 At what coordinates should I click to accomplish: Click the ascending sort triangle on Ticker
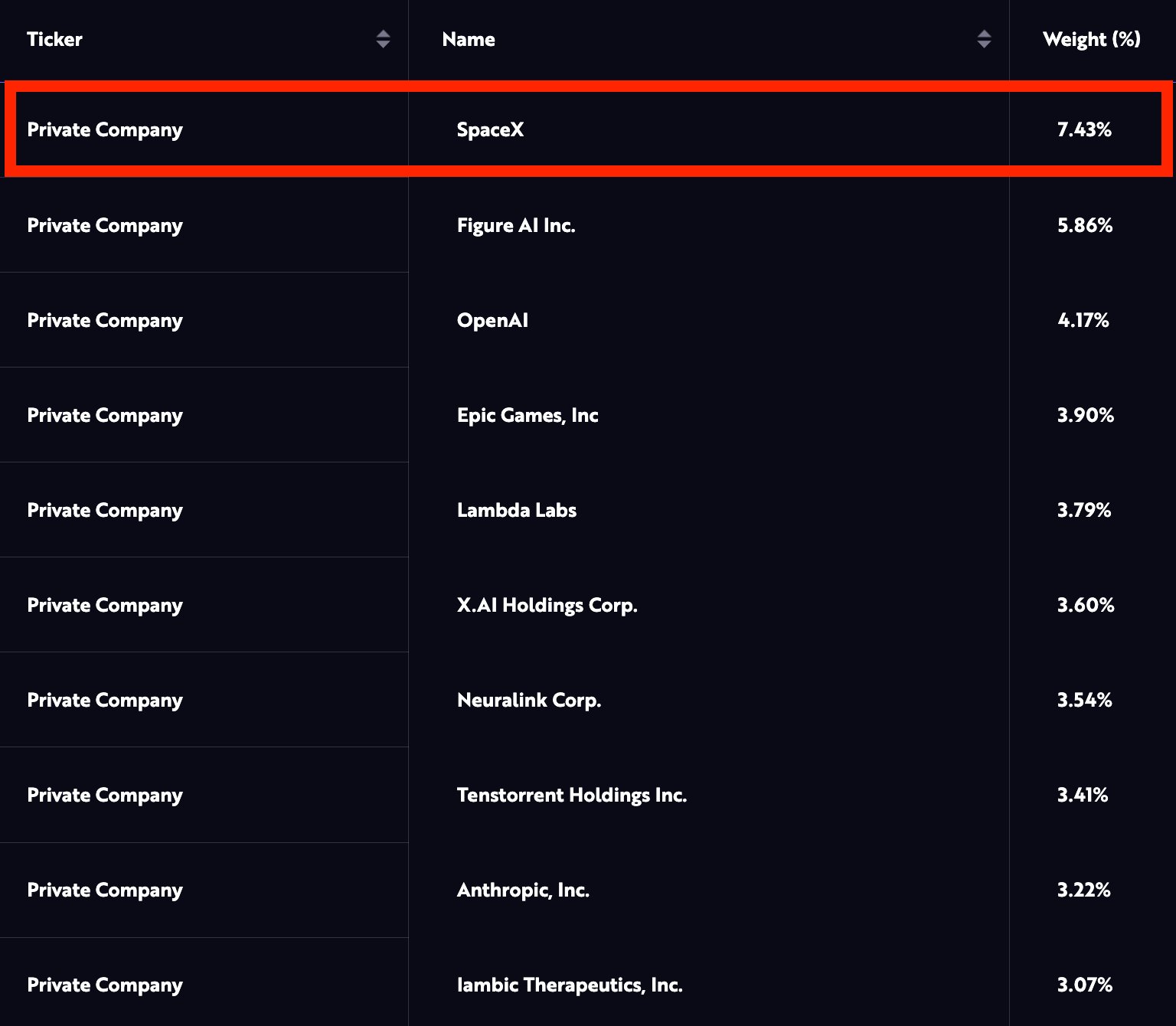tap(383, 34)
